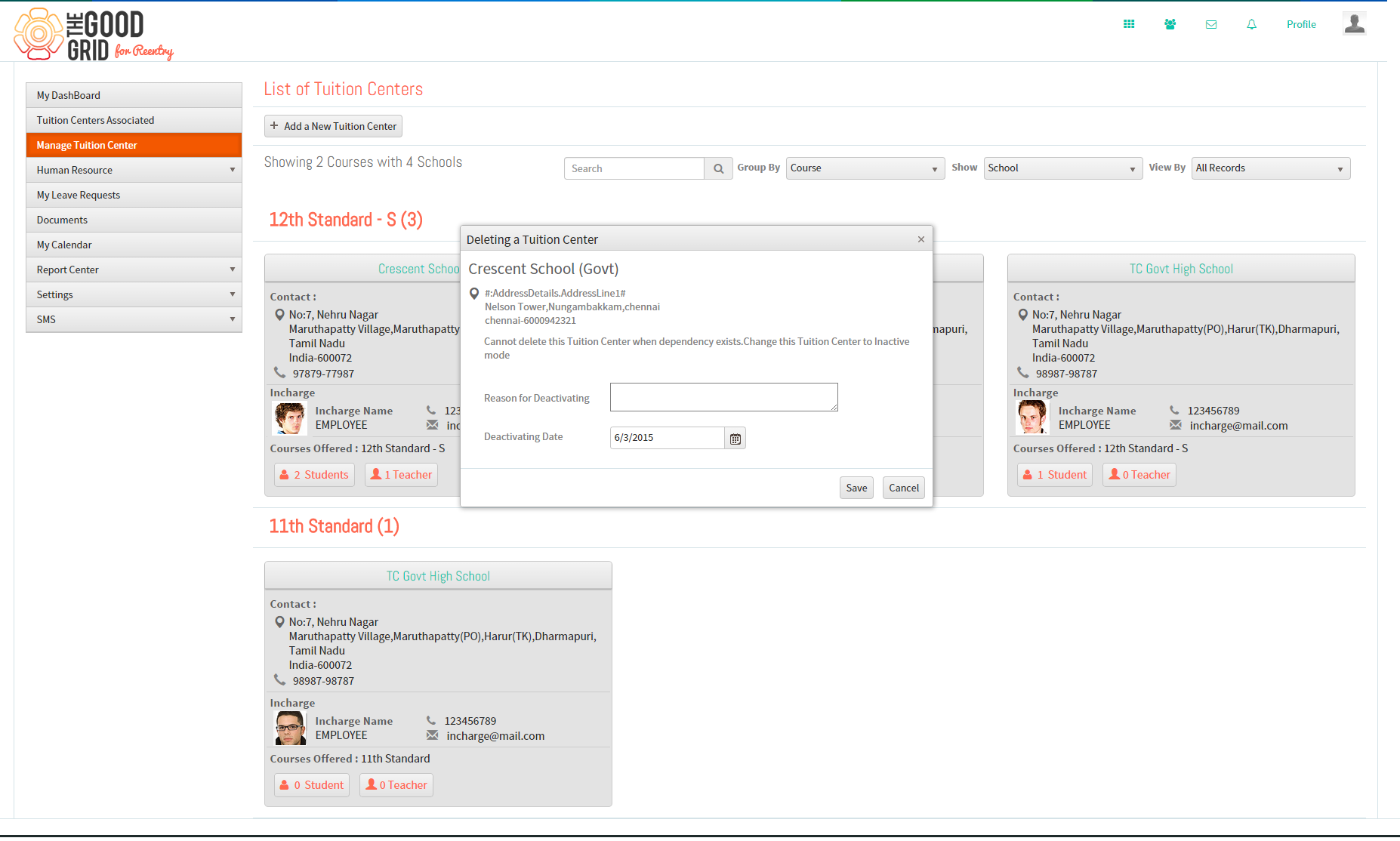Screen dimensions: 1400x841
Task: Click the Save button in dialog
Action: (856, 488)
